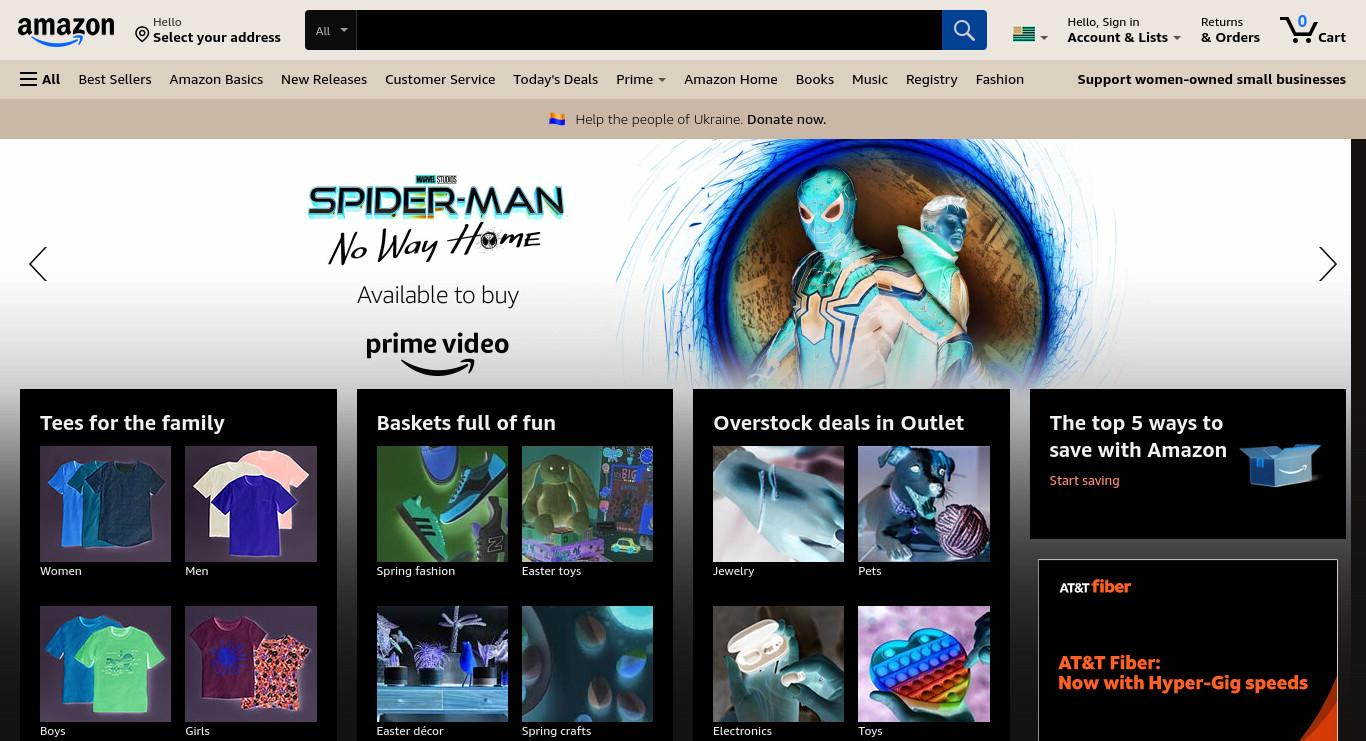Open Fashion nav item
Screen dimensions: 1366x741
1000,79
